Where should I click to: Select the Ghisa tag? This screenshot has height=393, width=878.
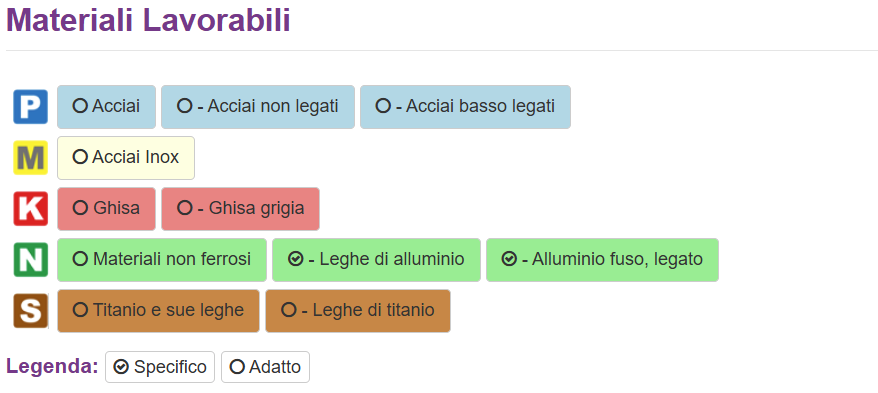click(x=106, y=209)
